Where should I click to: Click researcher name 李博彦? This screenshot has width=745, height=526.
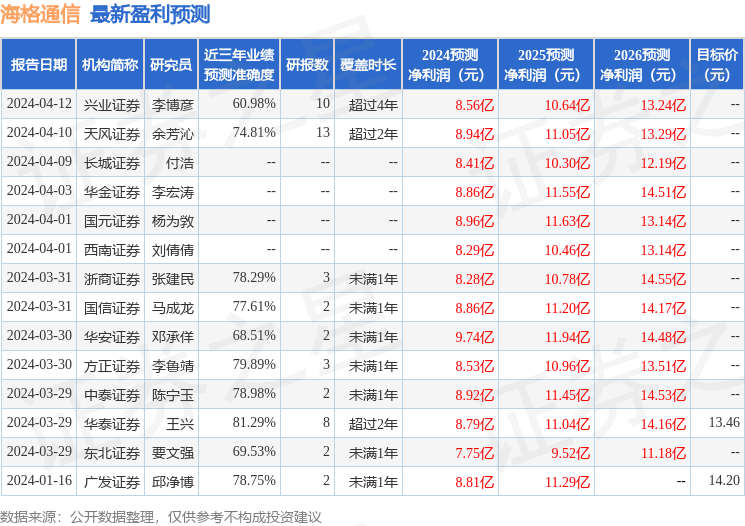pos(172,105)
